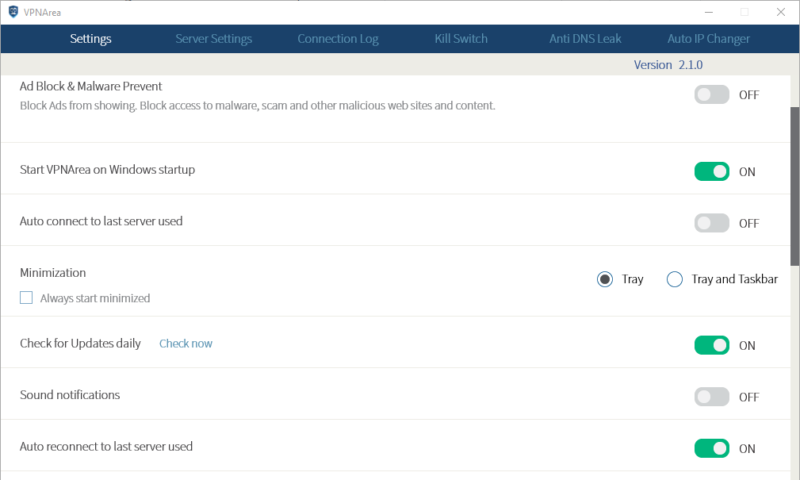Close the VPNArea window
Screen dimensions: 800x480
[x=778, y=12]
